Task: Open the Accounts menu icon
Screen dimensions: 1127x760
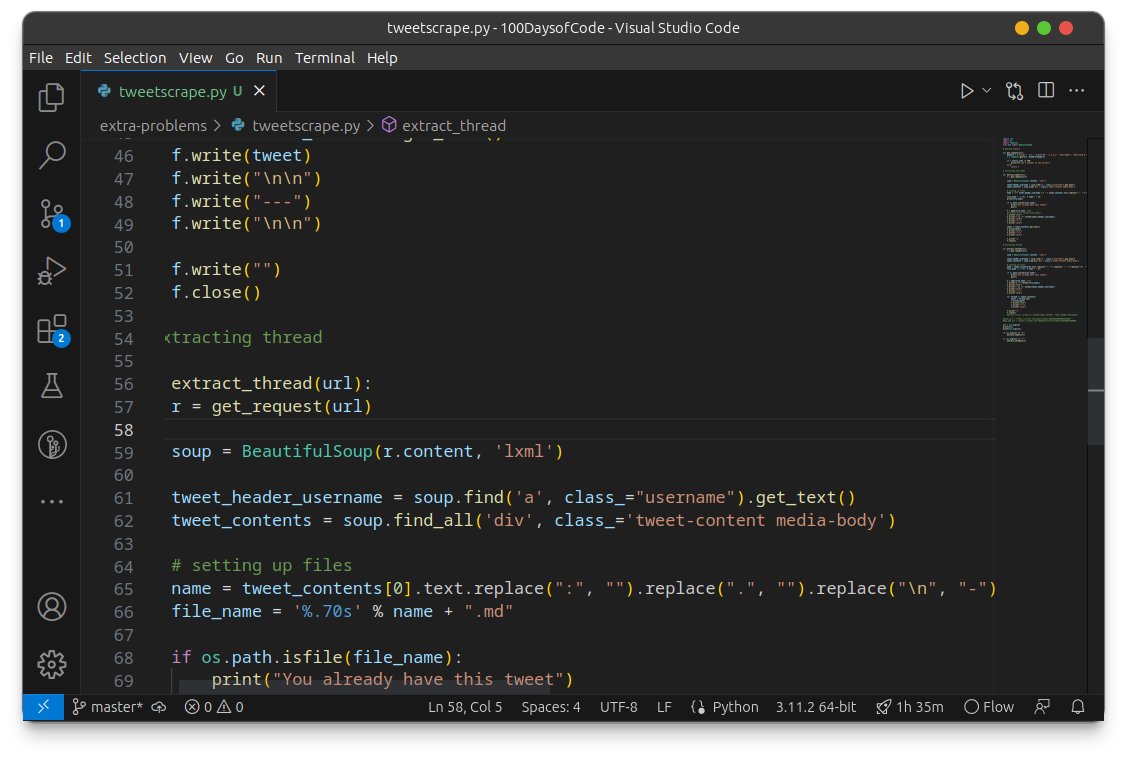Action: [52, 607]
